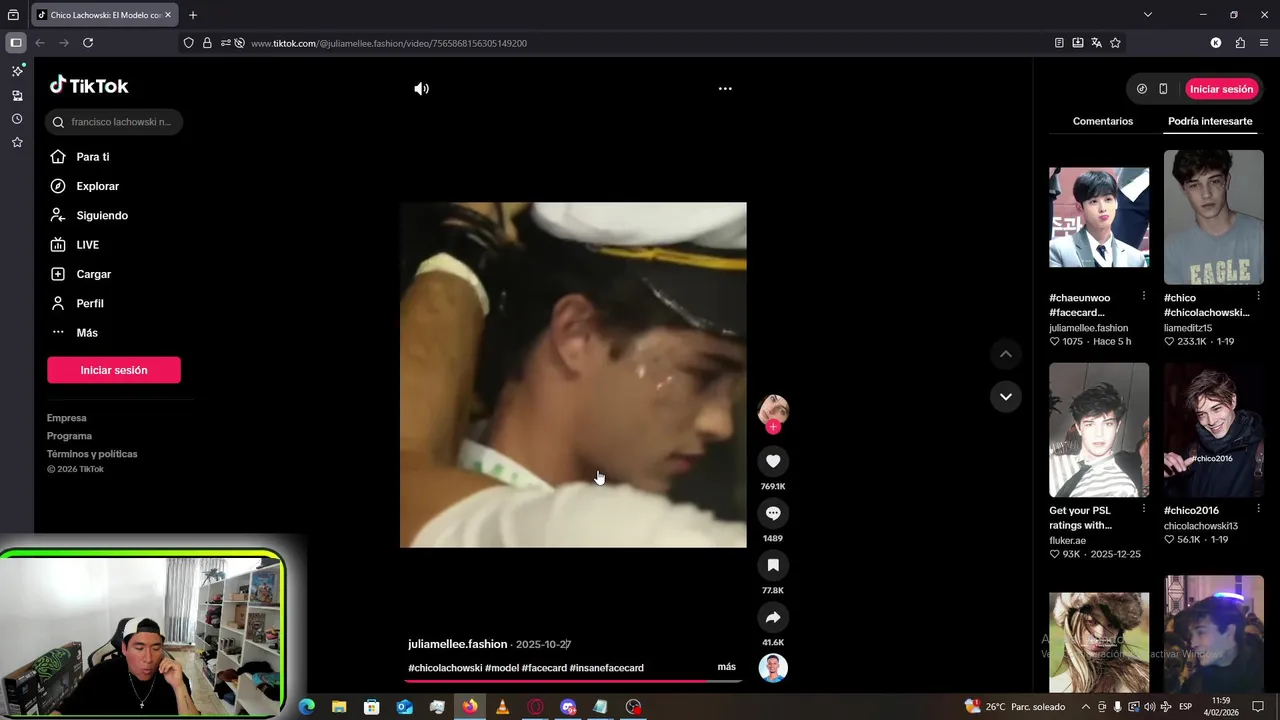
Task: Open File Explorer from the taskbar
Action: click(x=339, y=707)
